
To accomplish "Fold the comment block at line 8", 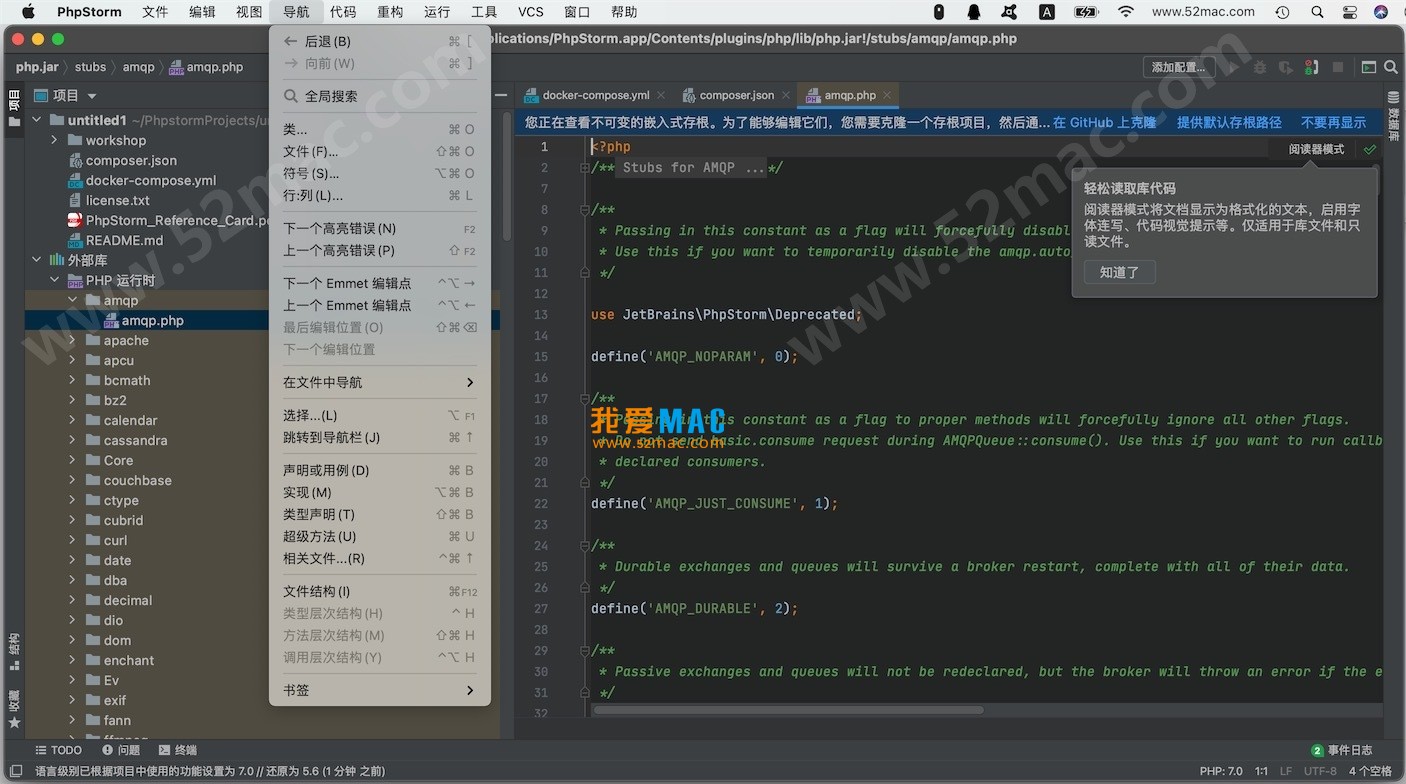I will click(584, 210).
